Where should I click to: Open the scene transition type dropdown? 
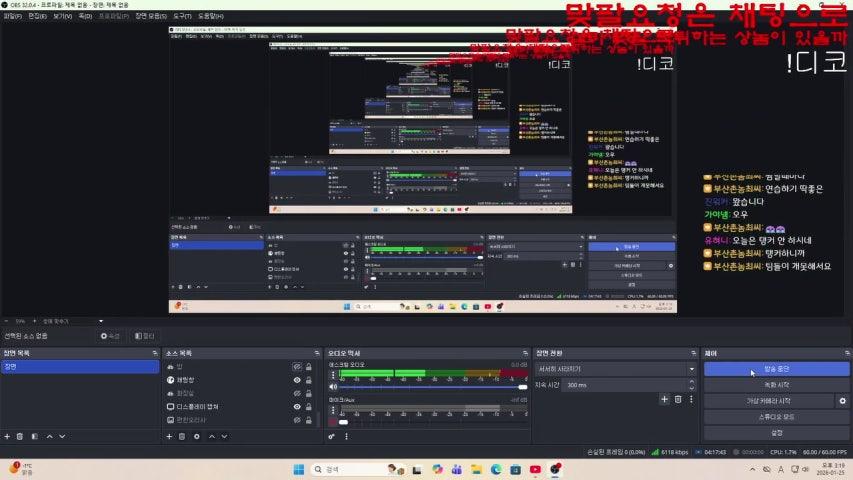click(616, 369)
